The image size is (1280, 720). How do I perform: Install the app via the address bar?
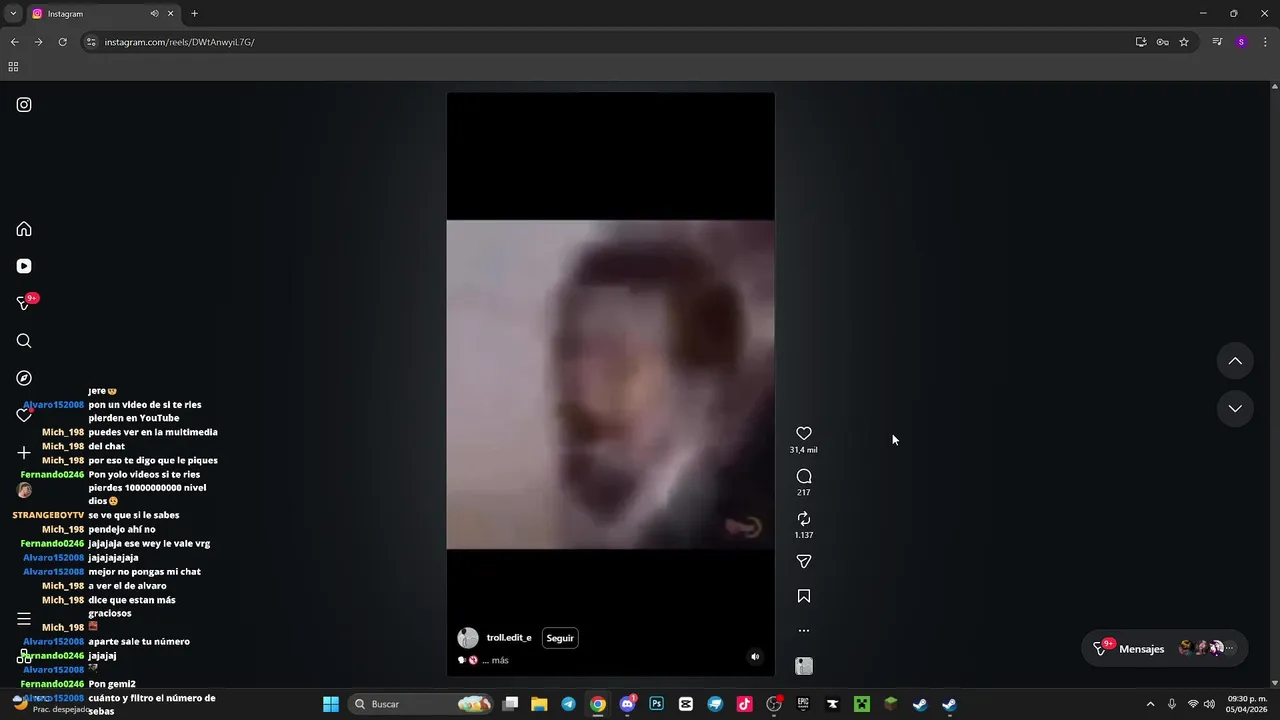1141,42
